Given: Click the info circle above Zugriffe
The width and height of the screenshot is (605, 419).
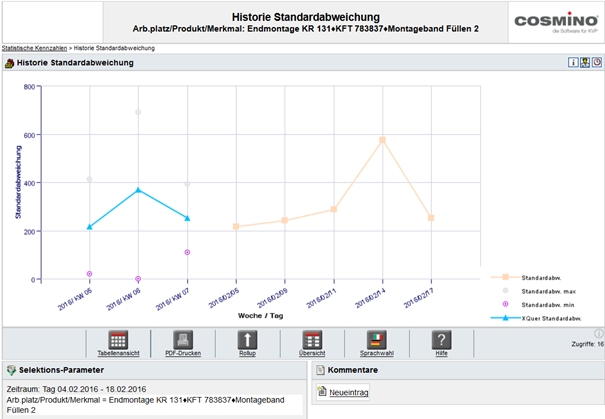Looking at the screenshot, I should 598,333.
